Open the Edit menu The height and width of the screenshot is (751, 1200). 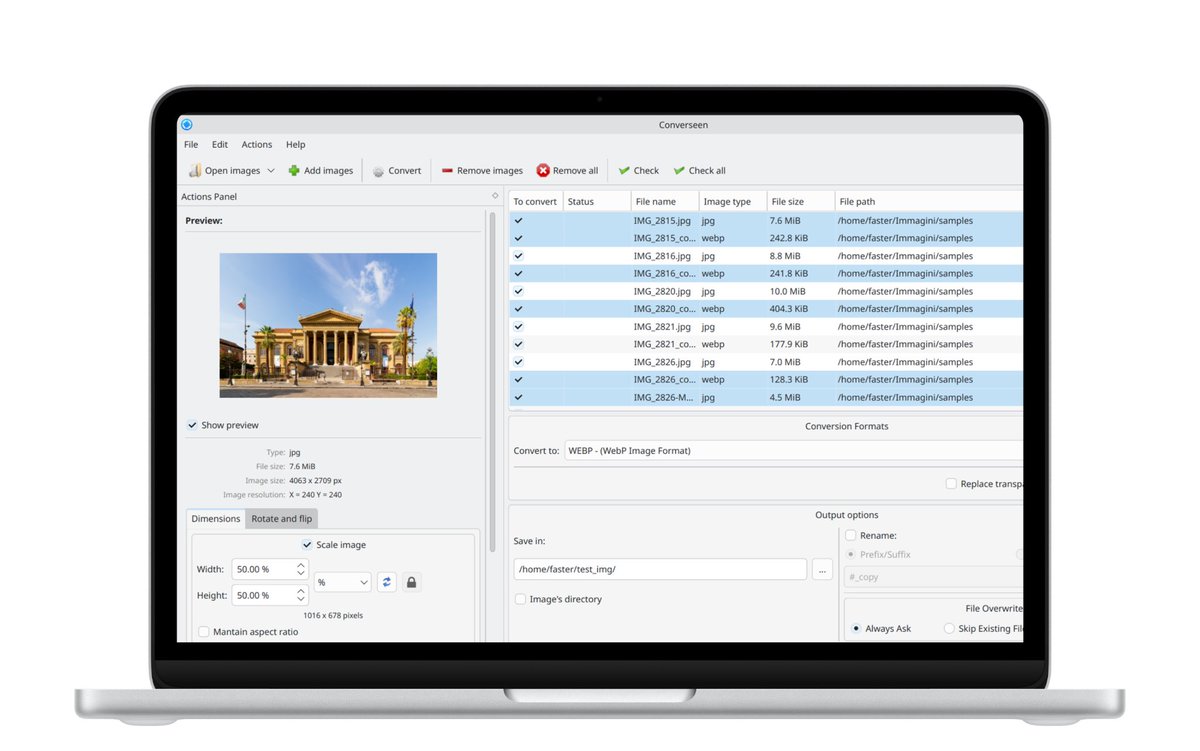click(x=220, y=145)
